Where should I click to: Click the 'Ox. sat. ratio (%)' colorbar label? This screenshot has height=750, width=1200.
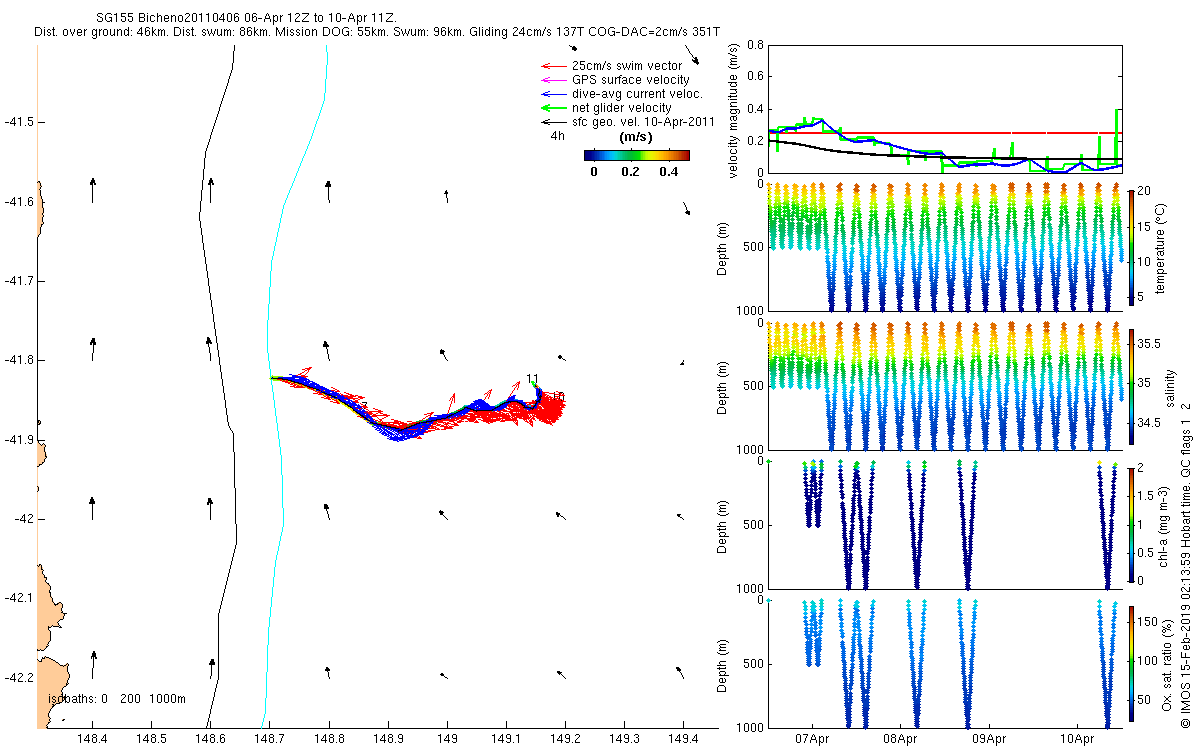click(x=1168, y=664)
